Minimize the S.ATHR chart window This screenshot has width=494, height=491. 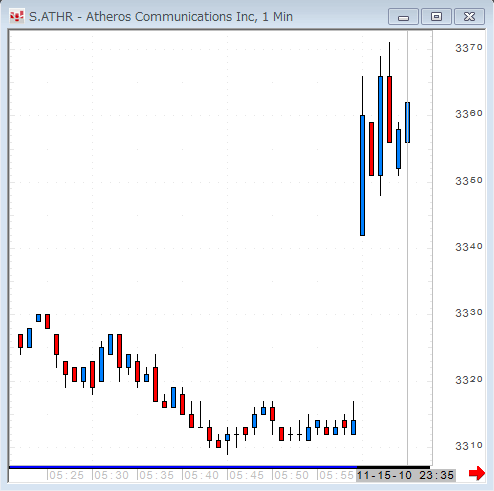pos(403,17)
